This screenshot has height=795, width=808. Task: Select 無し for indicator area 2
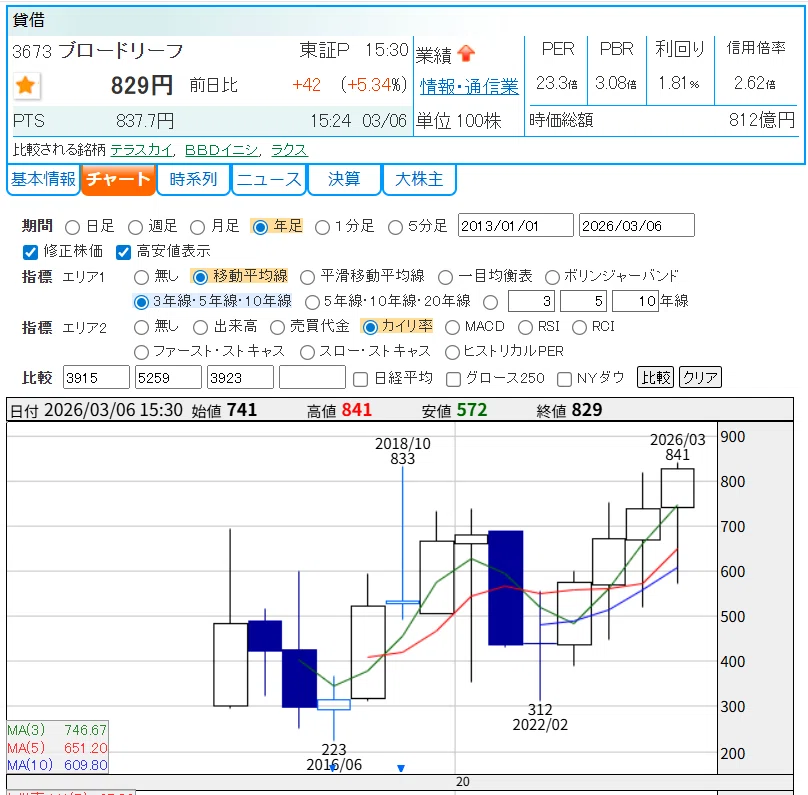pyautogui.click(x=141, y=327)
